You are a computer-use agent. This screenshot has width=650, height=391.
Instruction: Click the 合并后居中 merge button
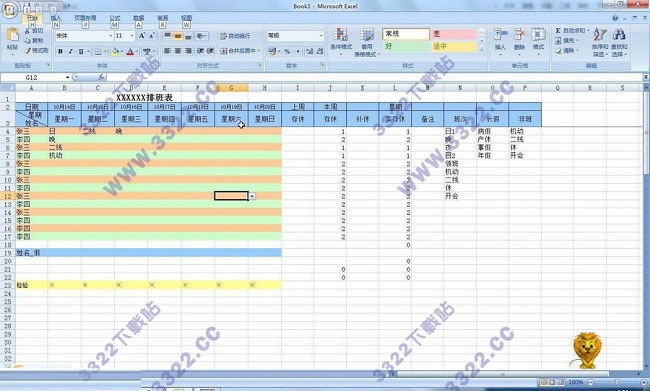click(240, 51)
